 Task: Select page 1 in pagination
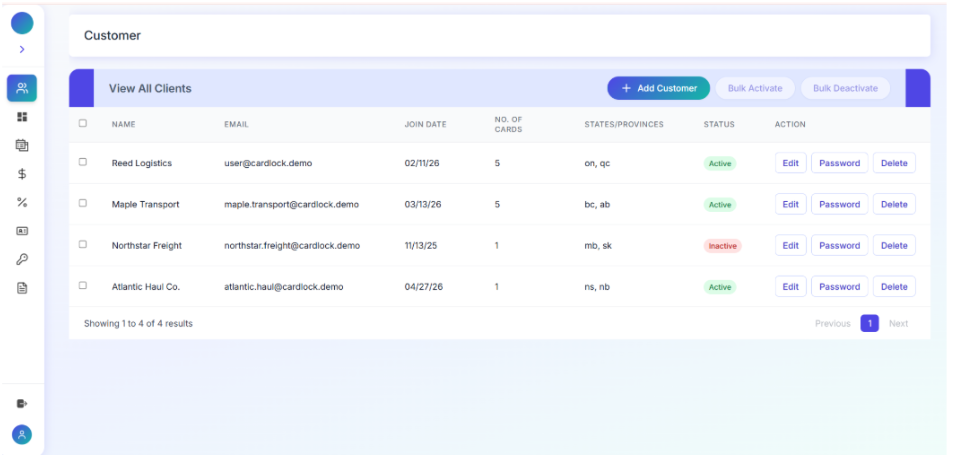(869, 324)
